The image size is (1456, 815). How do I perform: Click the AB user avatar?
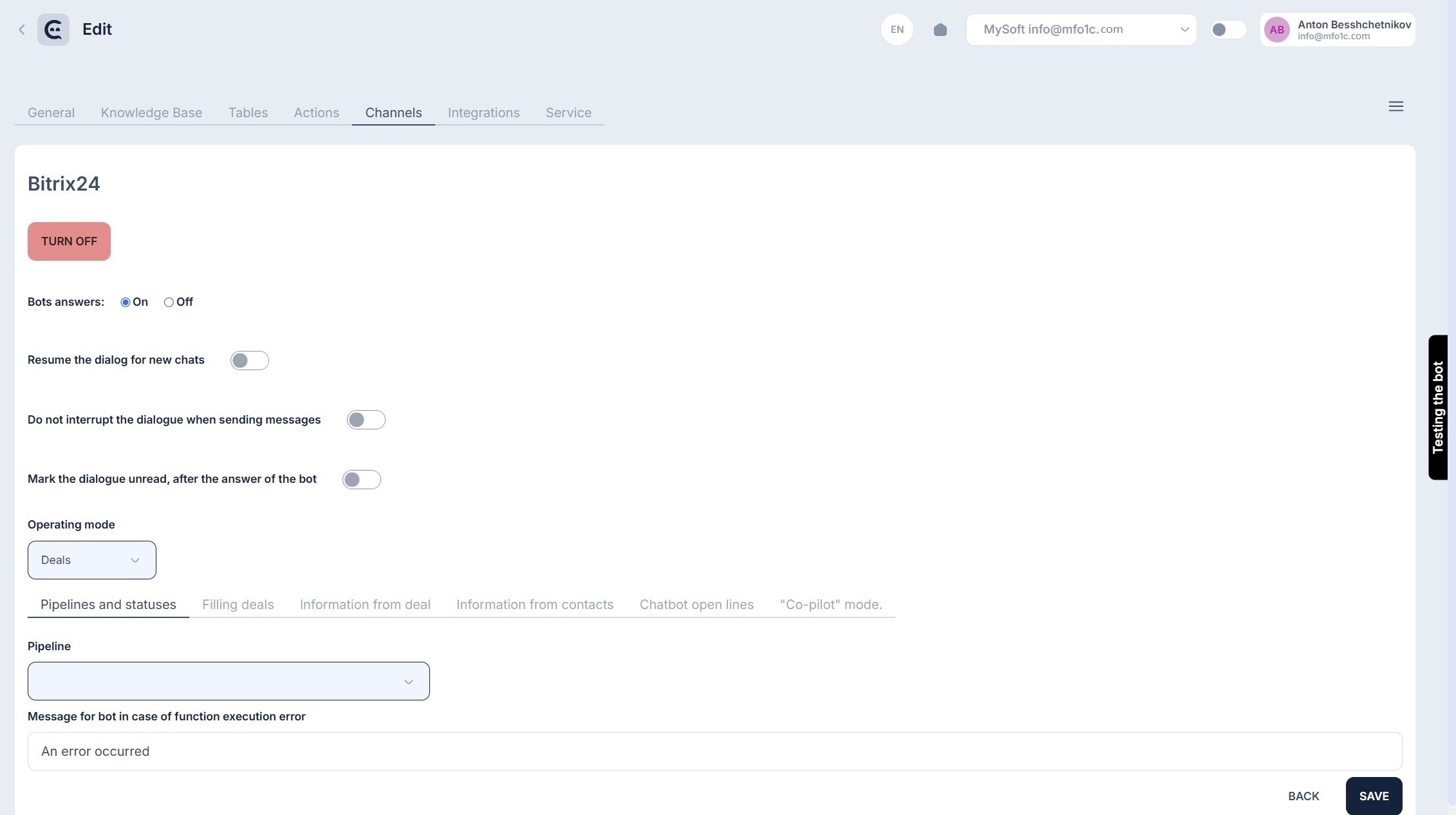click(1276, 30)
